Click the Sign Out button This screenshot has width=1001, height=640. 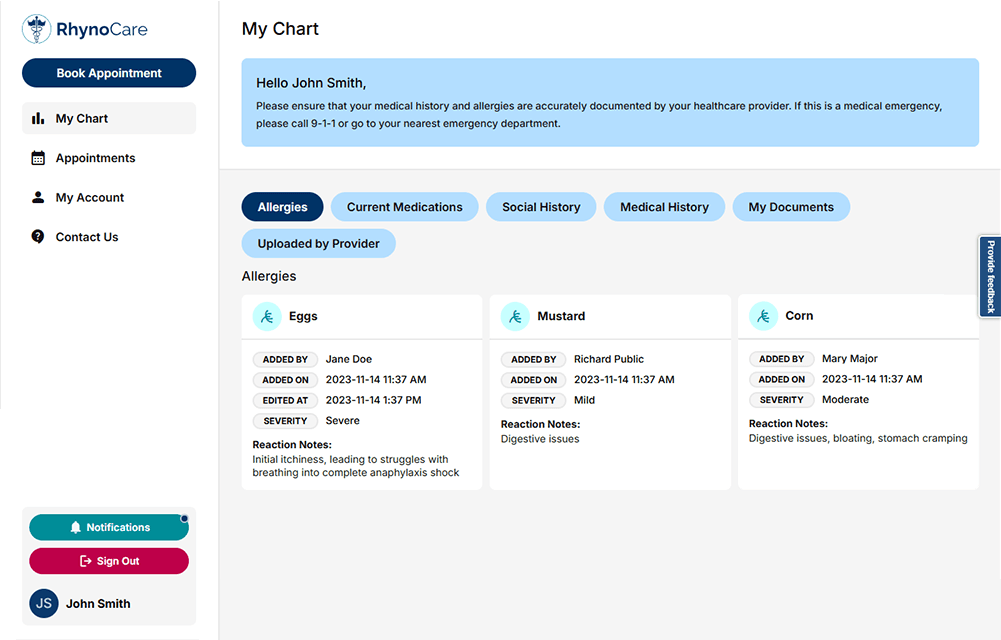point(109,561)
